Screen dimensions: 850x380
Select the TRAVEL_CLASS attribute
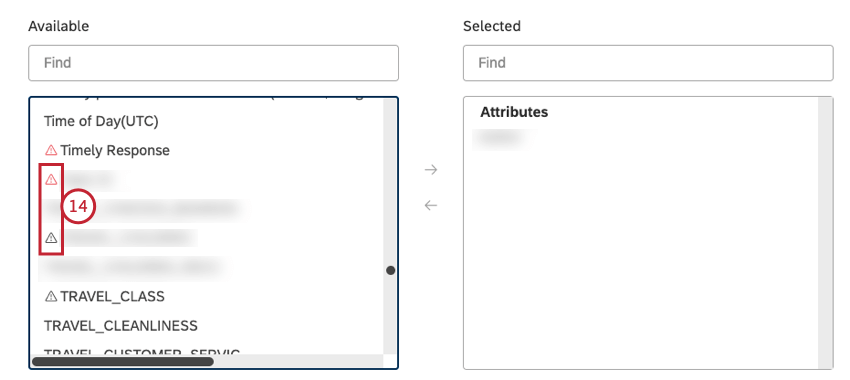pos(112,297)
